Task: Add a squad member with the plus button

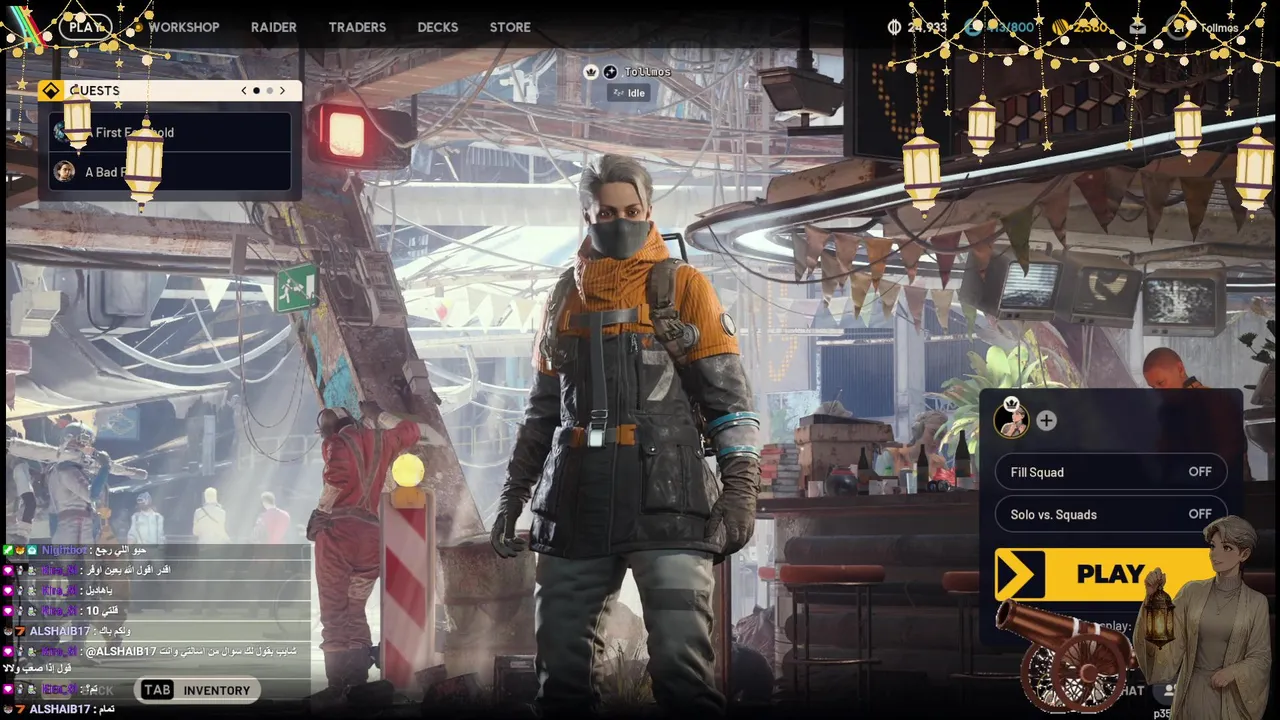Action: (x=1046, y=421)
